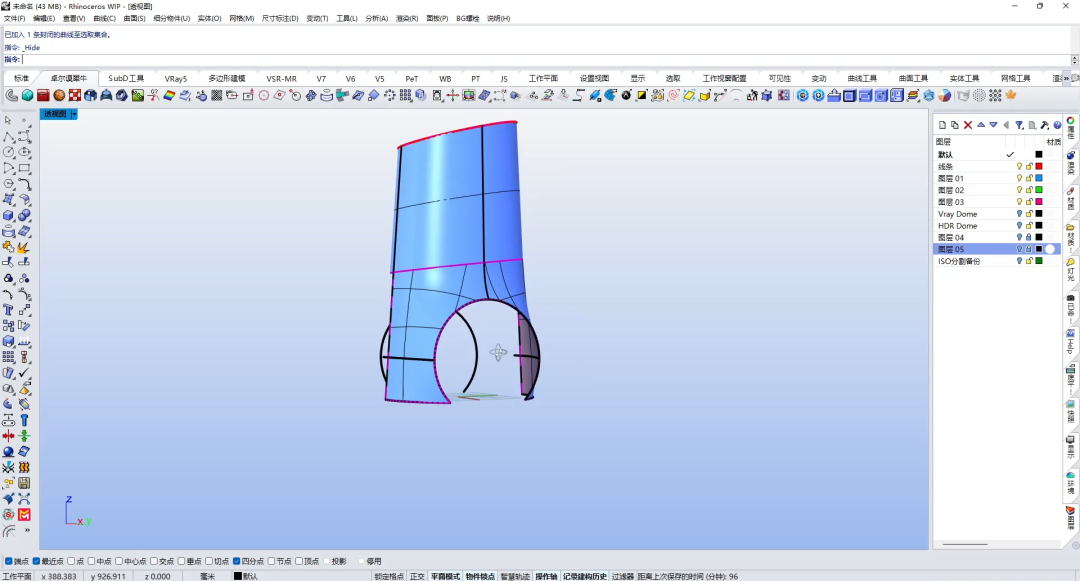Select the polyline tool in left toolbar
The image size is (1080, 581).
click(x=8, y=136)
